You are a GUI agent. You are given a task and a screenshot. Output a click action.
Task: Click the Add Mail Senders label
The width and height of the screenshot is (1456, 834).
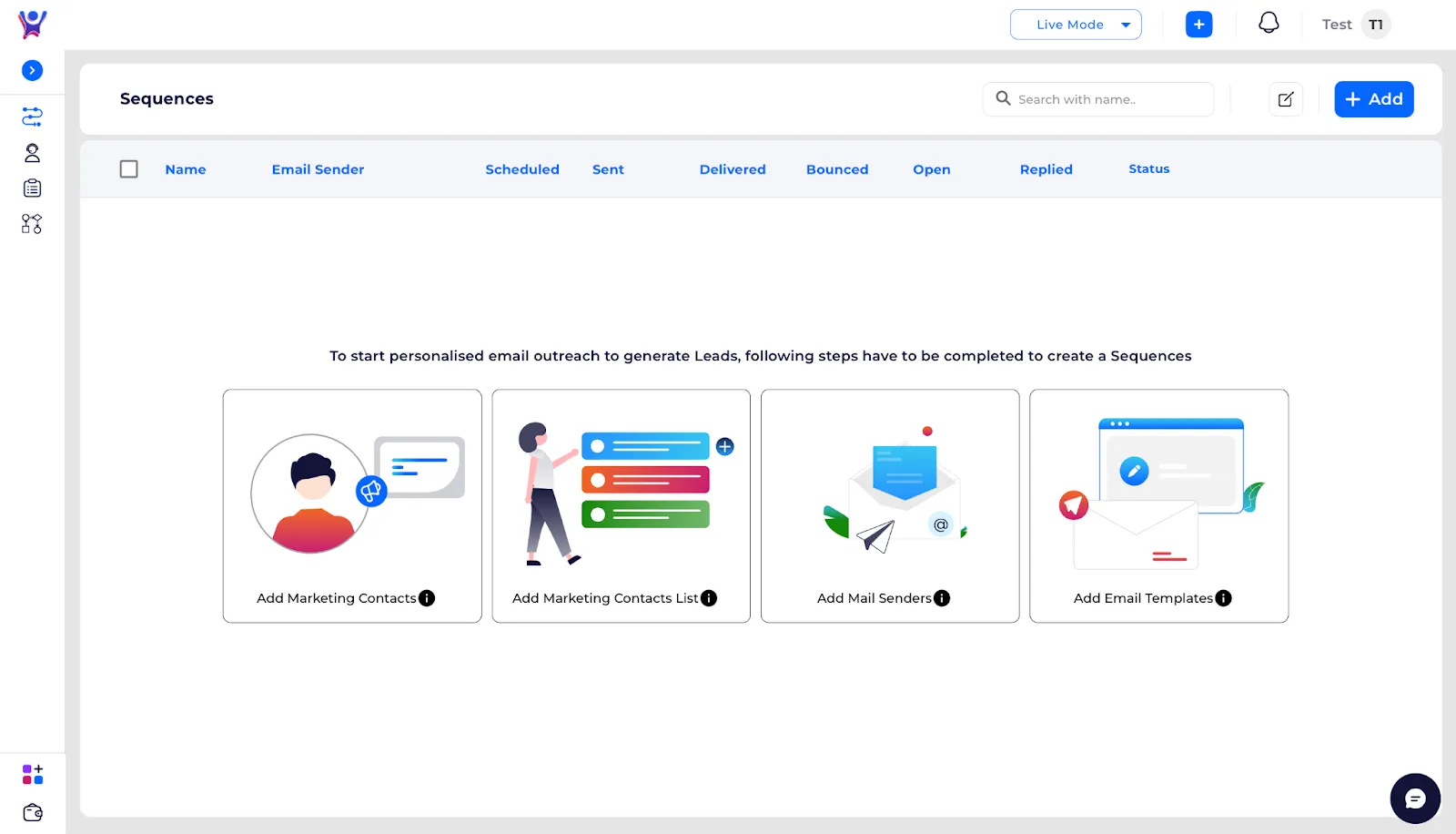pos(875,598)
